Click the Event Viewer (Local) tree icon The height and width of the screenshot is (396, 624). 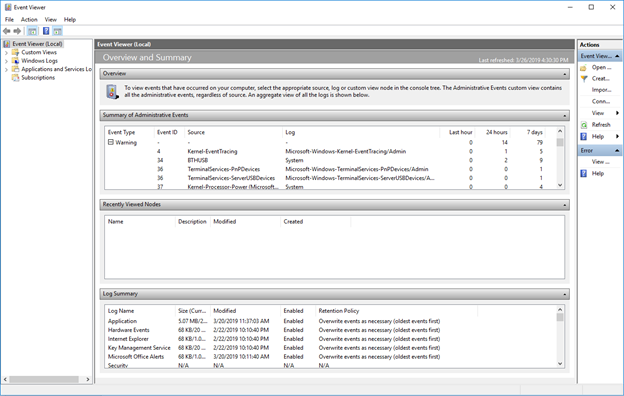point(7,44)
